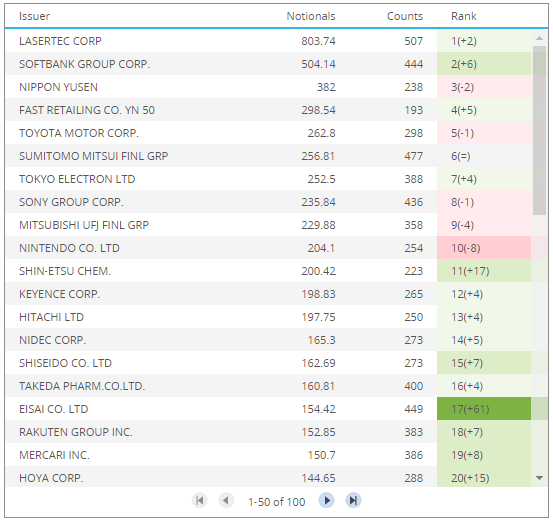Select the 11(+17) rank cell

484,271
